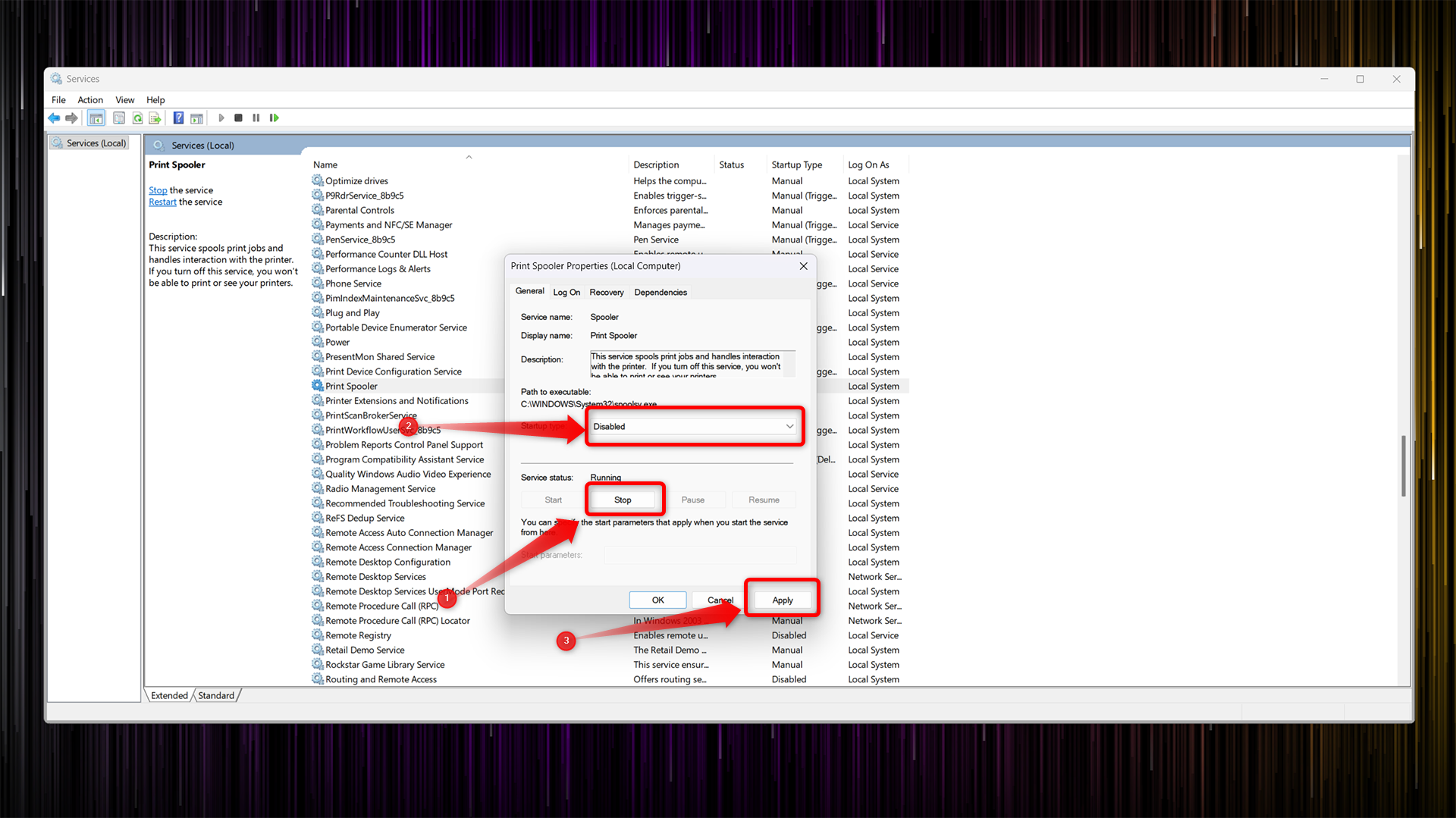Click the Cancel button

pyautogui.click(x=720, y=600)
